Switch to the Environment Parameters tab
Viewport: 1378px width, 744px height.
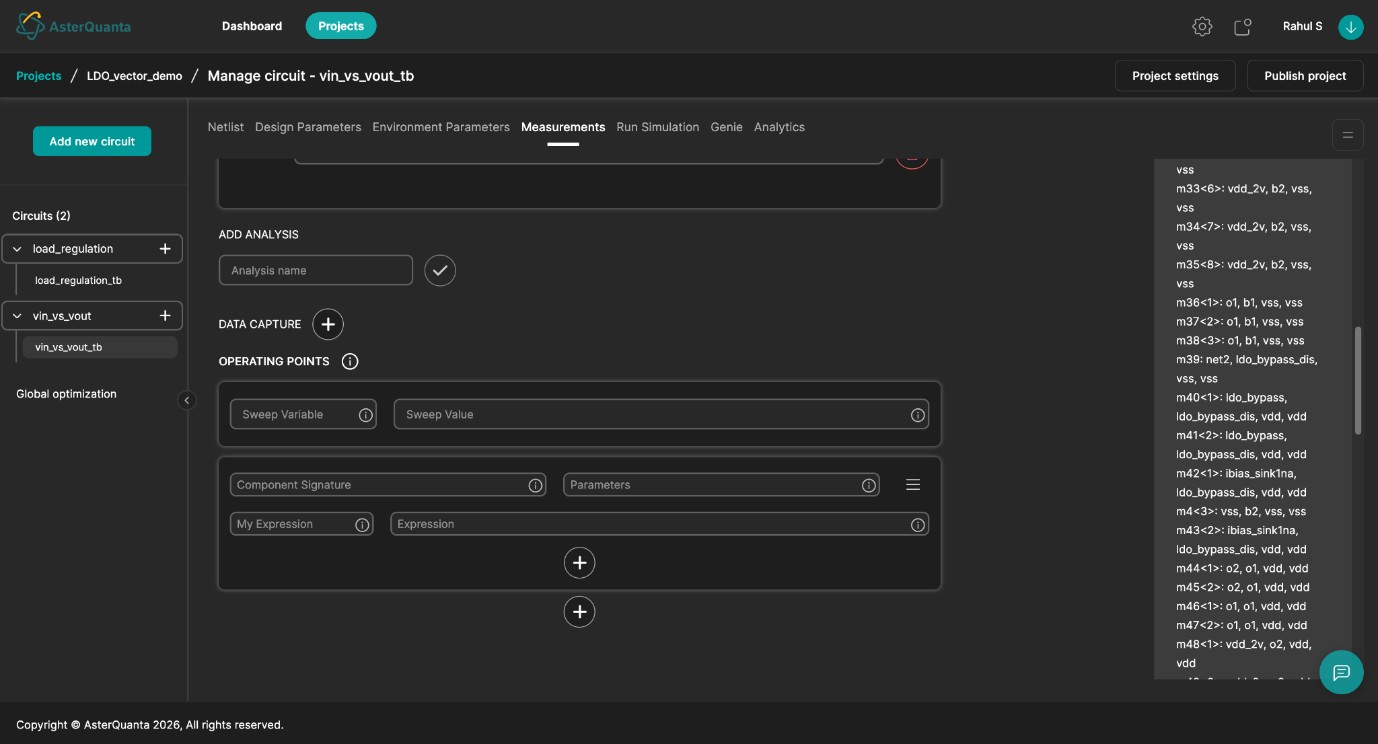tap(441, 127)
